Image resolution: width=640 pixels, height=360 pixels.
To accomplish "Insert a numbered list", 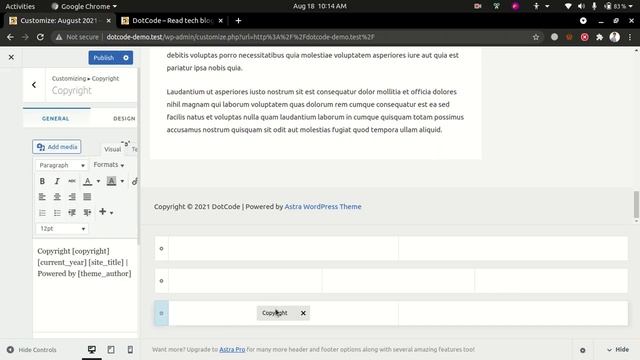I will point(42,213).
